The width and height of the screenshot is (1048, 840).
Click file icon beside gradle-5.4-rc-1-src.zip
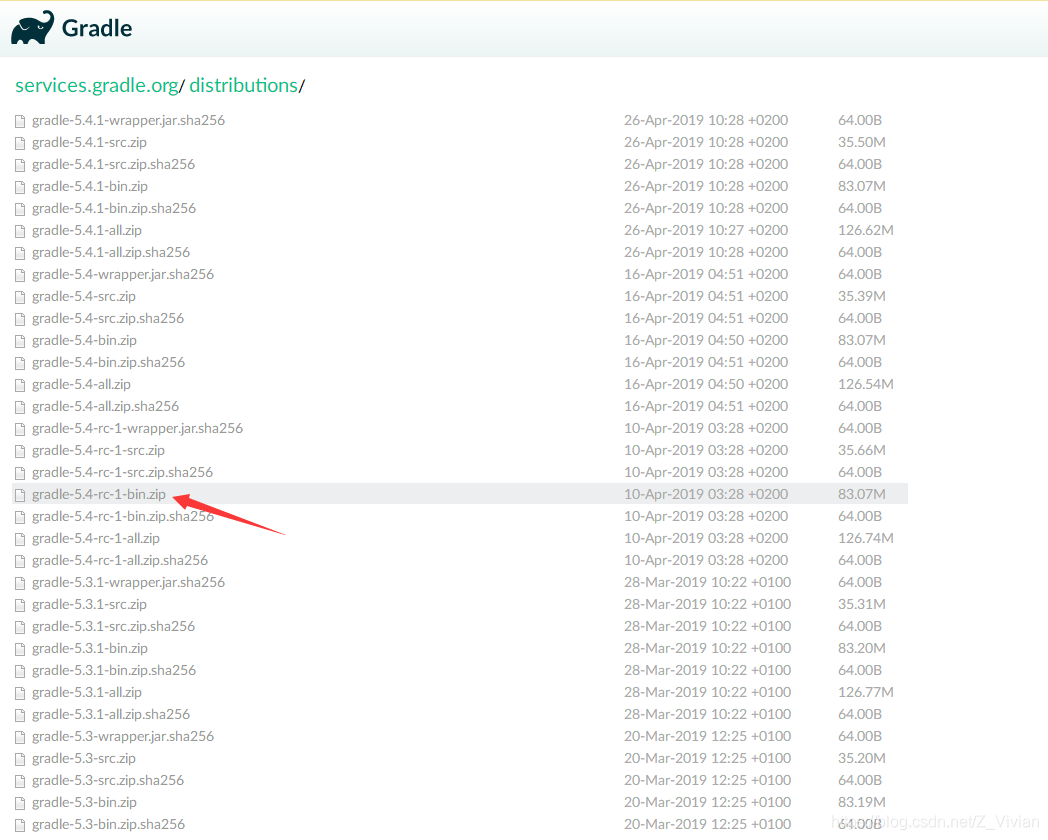[x=20, y=451]
